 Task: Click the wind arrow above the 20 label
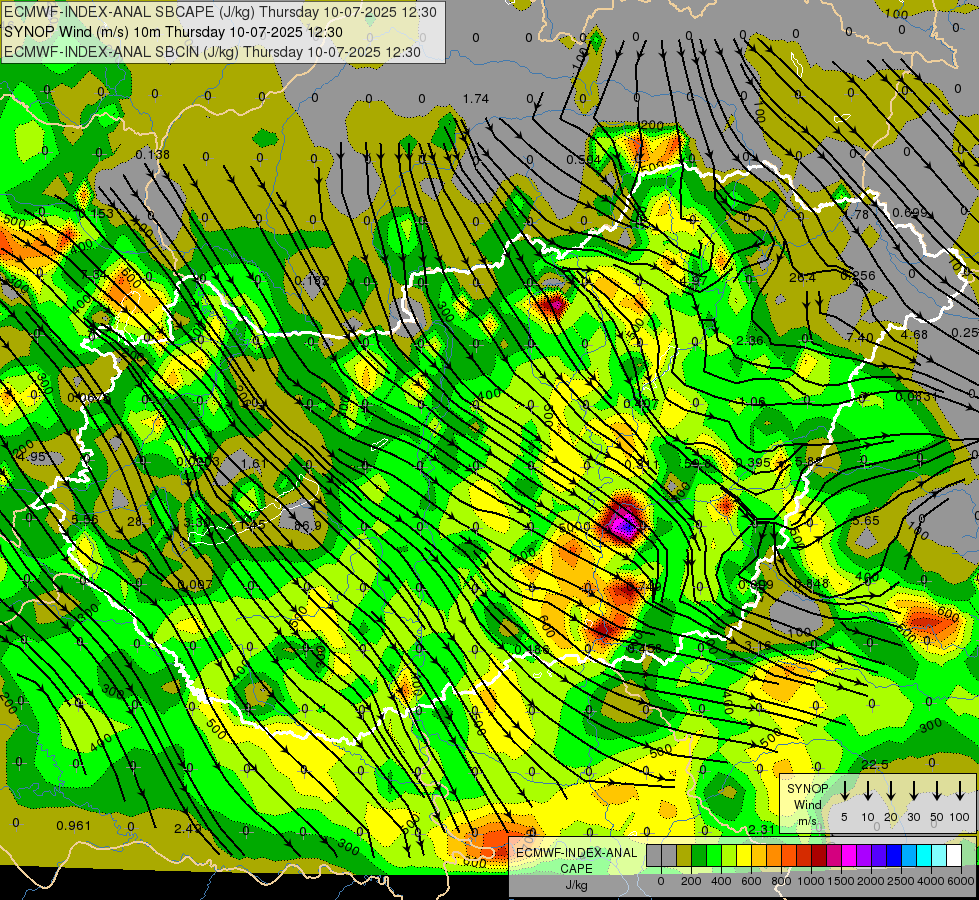point(891,790)
